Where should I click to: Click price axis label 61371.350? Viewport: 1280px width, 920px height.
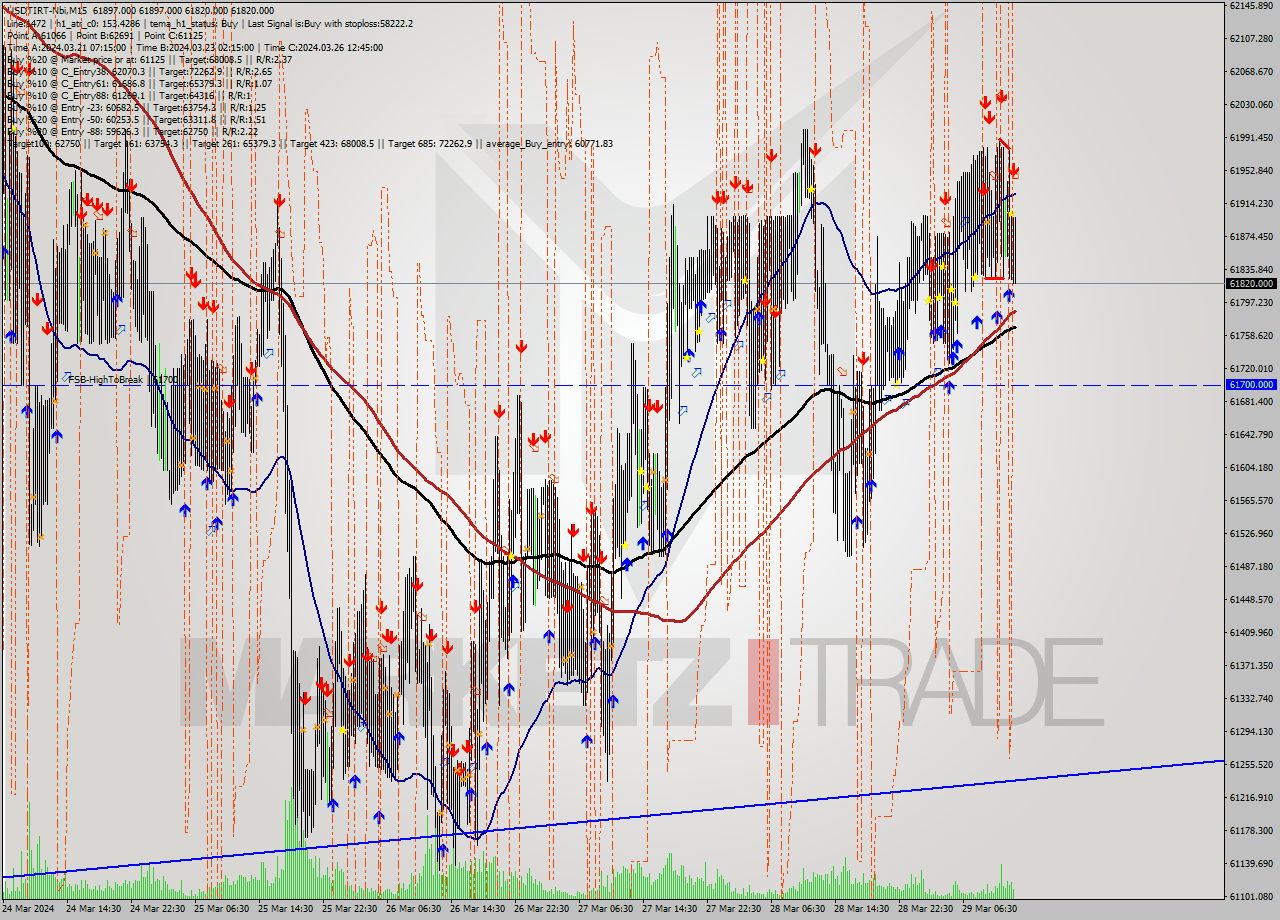pyautogui.click(x=1253, y=665)
